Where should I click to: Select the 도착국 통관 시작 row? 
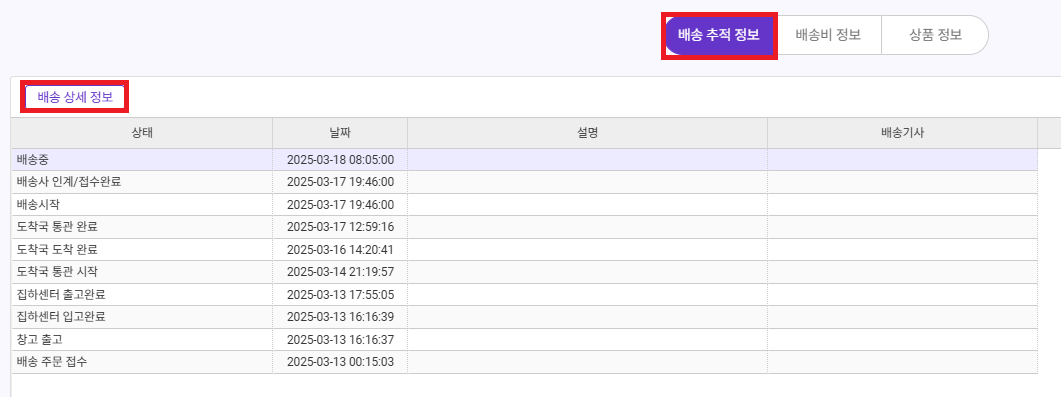point(524,272)
